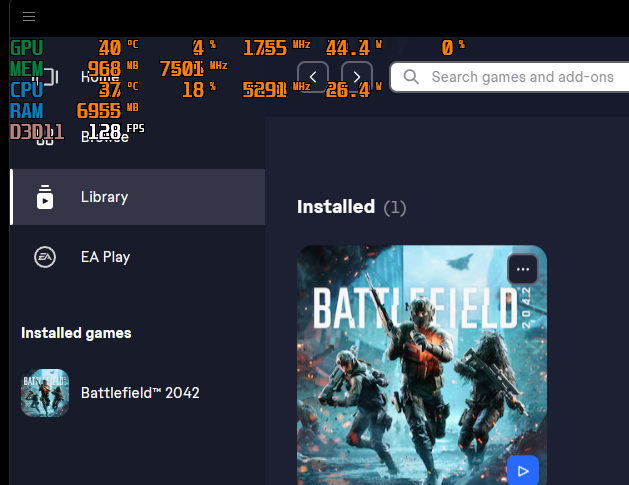Open the EA Play sidebar item
This screenshot has height=485, width=629.
coord(137,257)
